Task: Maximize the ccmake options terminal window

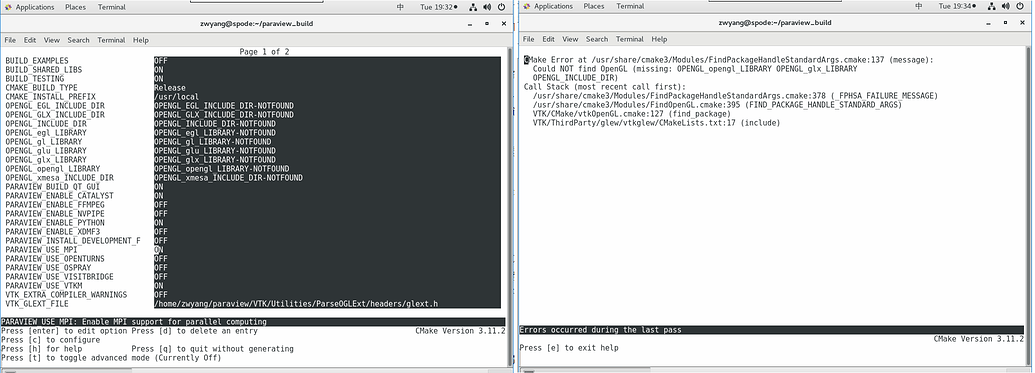Action: tap(486, 23)
